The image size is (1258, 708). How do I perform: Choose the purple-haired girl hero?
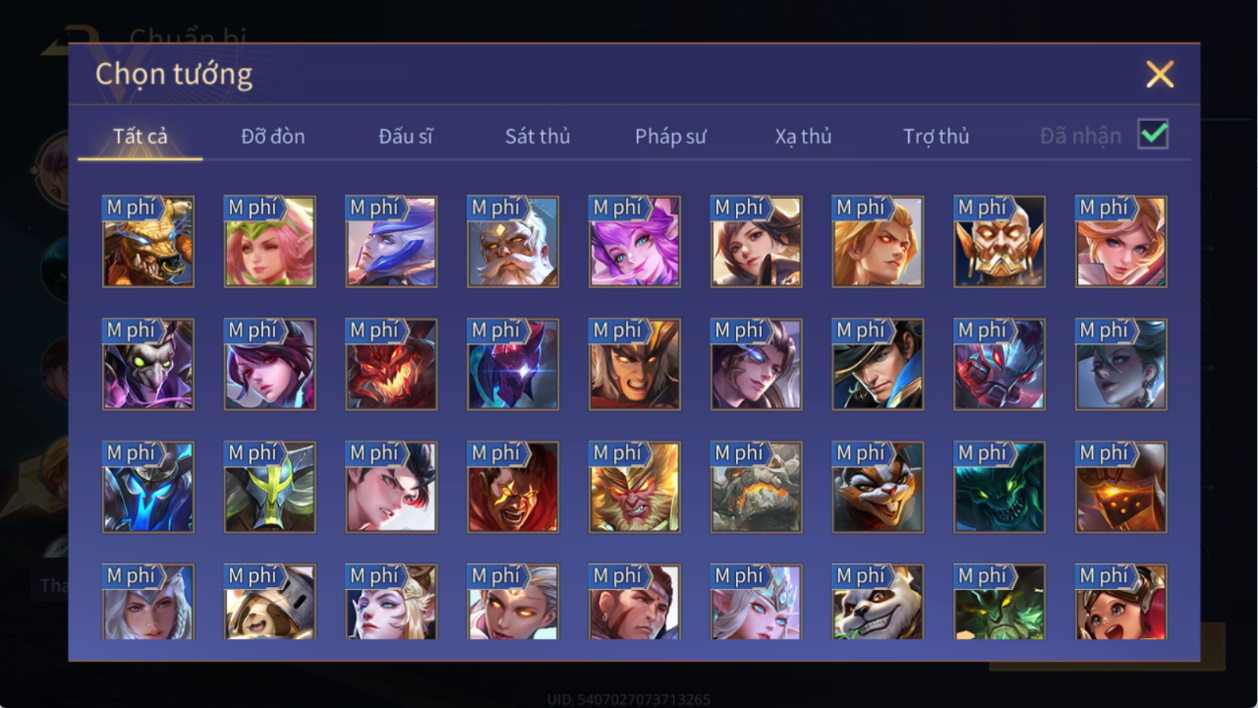tap(635, 242)
